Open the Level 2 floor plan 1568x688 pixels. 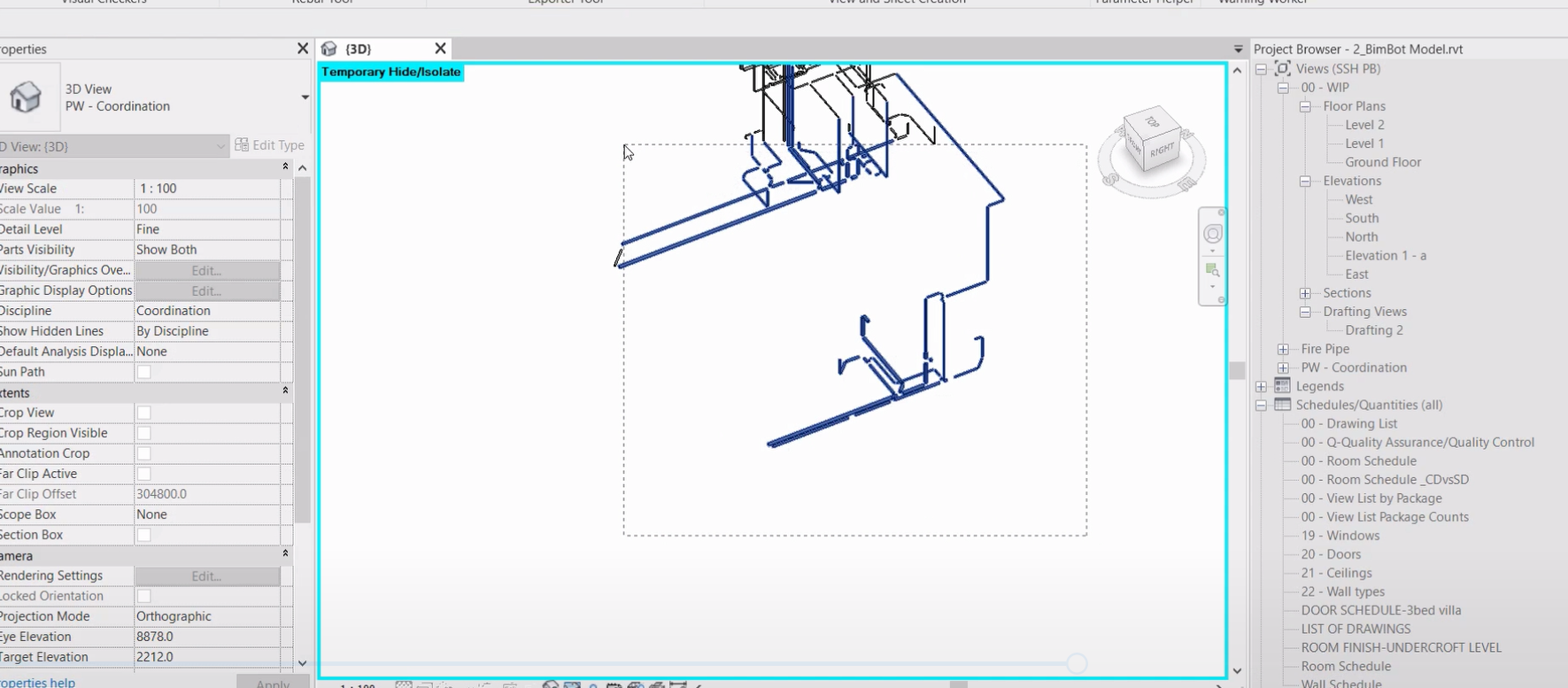coord(1364,125)
